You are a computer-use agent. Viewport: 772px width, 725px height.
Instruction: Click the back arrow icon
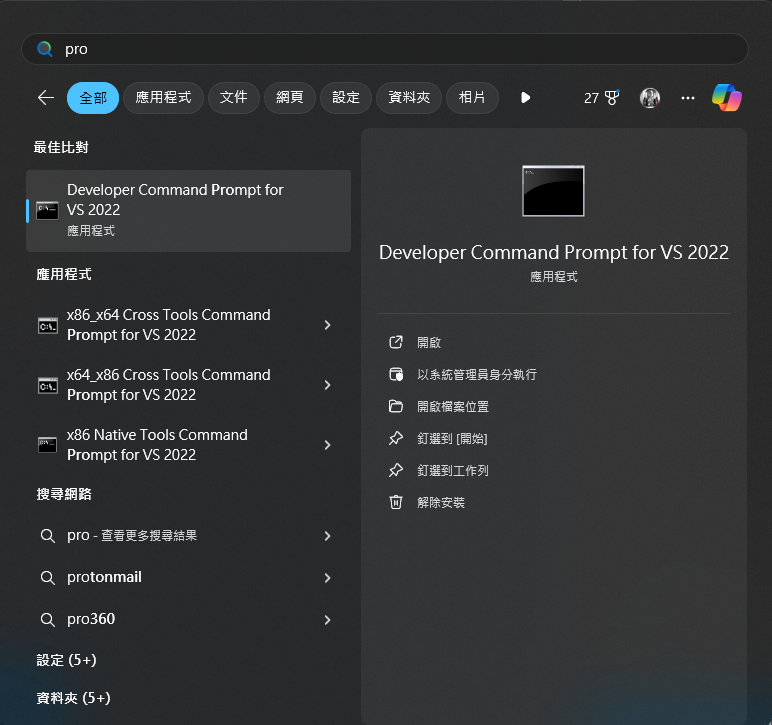click(46, 97)
